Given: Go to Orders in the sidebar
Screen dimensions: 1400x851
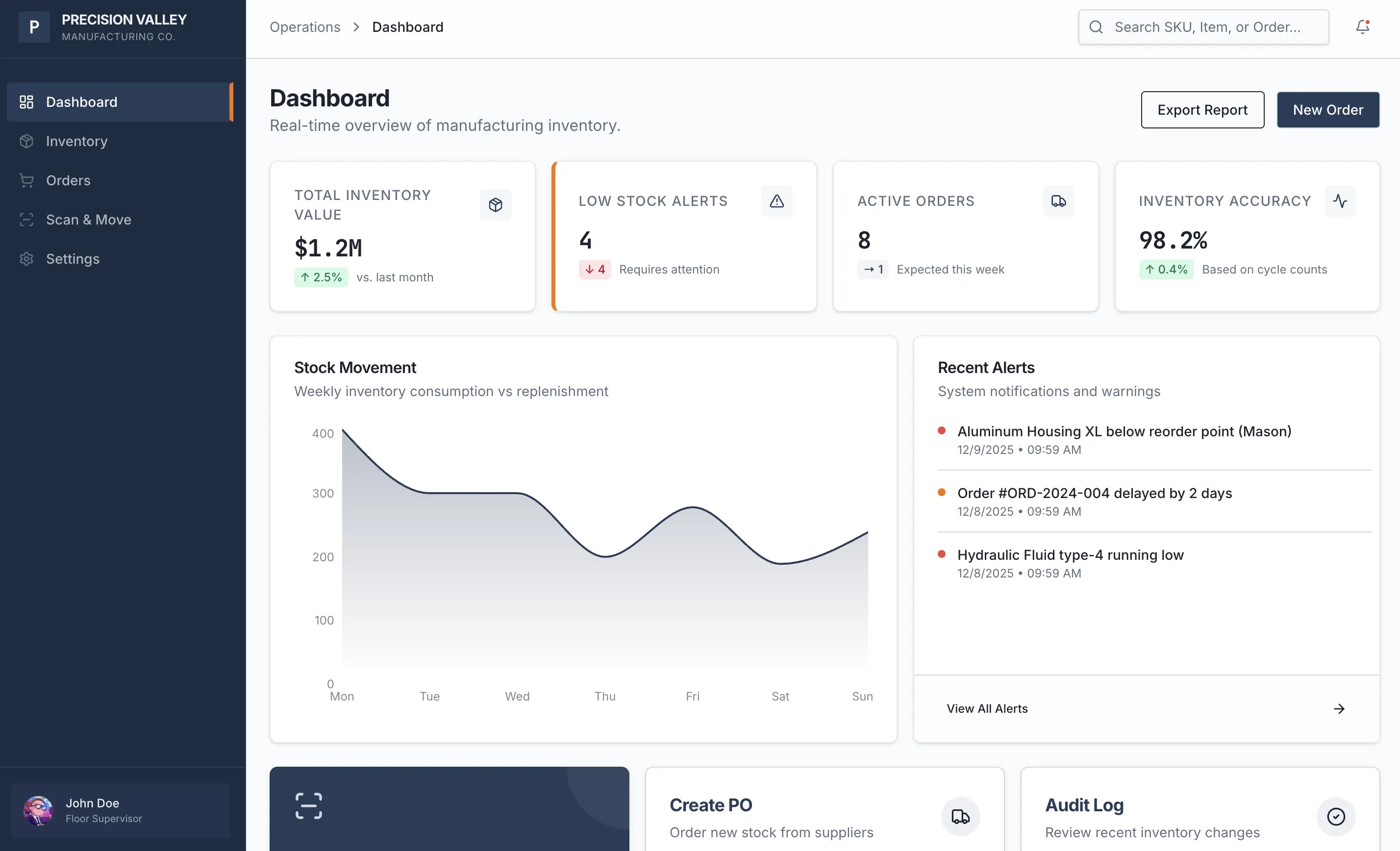Looking at the screenshot, I should (x=68, y=180).
